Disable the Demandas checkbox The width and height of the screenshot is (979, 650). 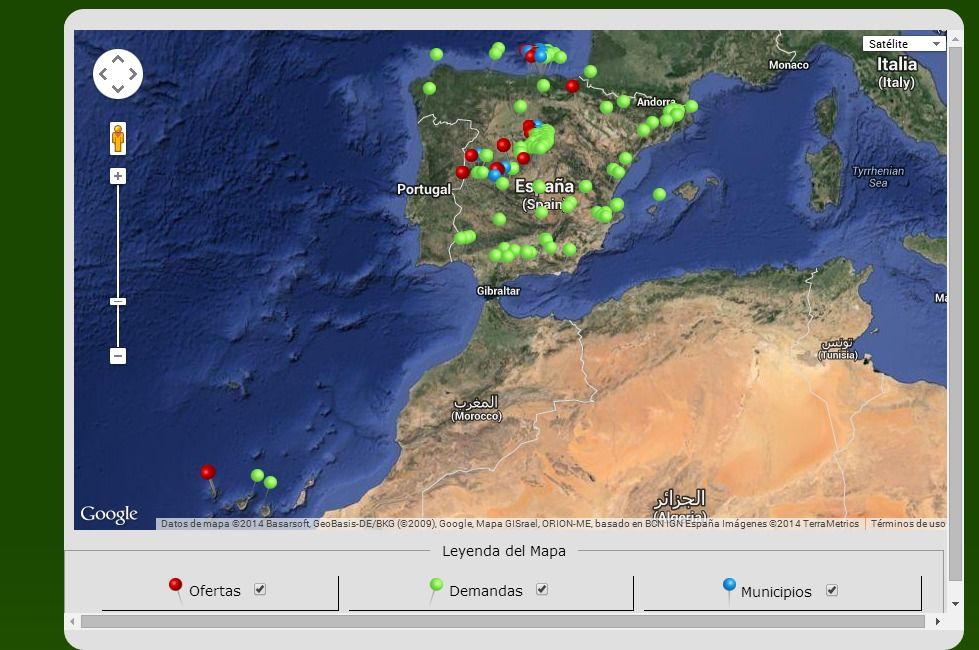pyautogui.click(x=542, y=590)
